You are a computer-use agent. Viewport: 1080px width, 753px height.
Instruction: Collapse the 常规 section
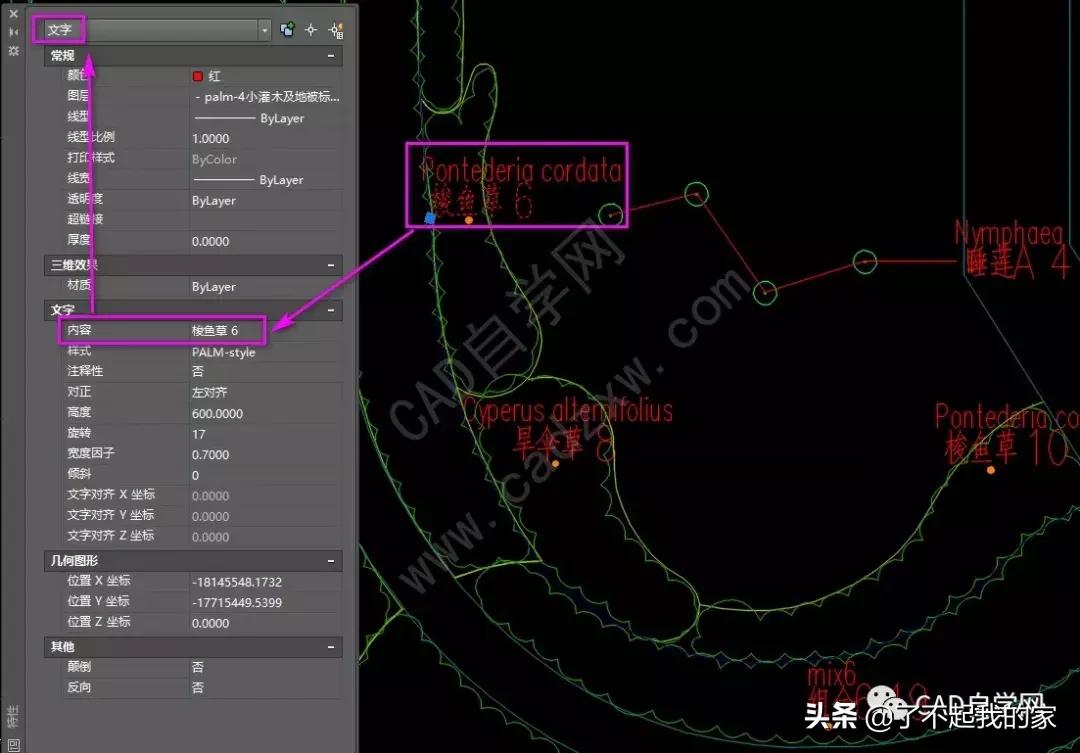tap(332, 55)
